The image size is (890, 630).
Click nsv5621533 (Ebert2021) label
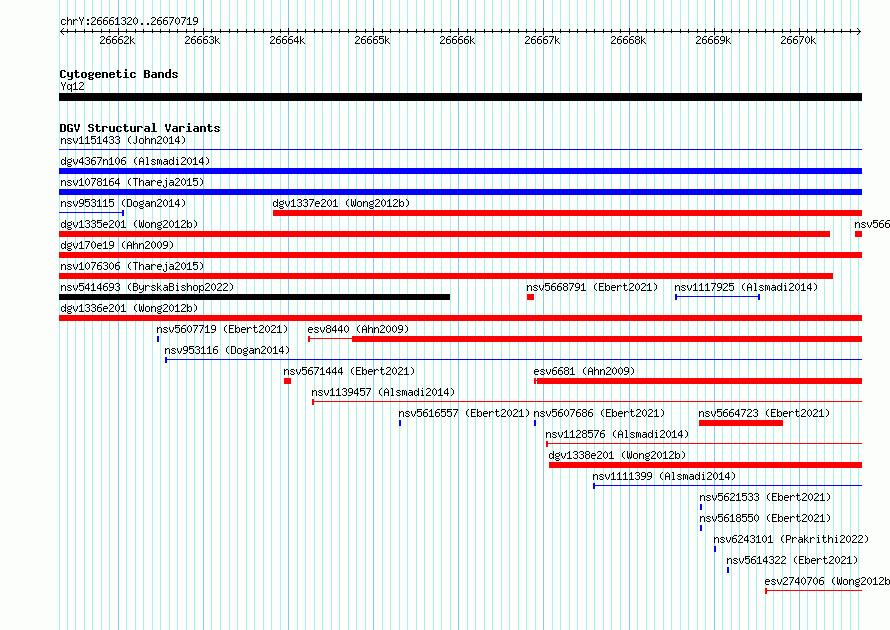pos(765,497)
